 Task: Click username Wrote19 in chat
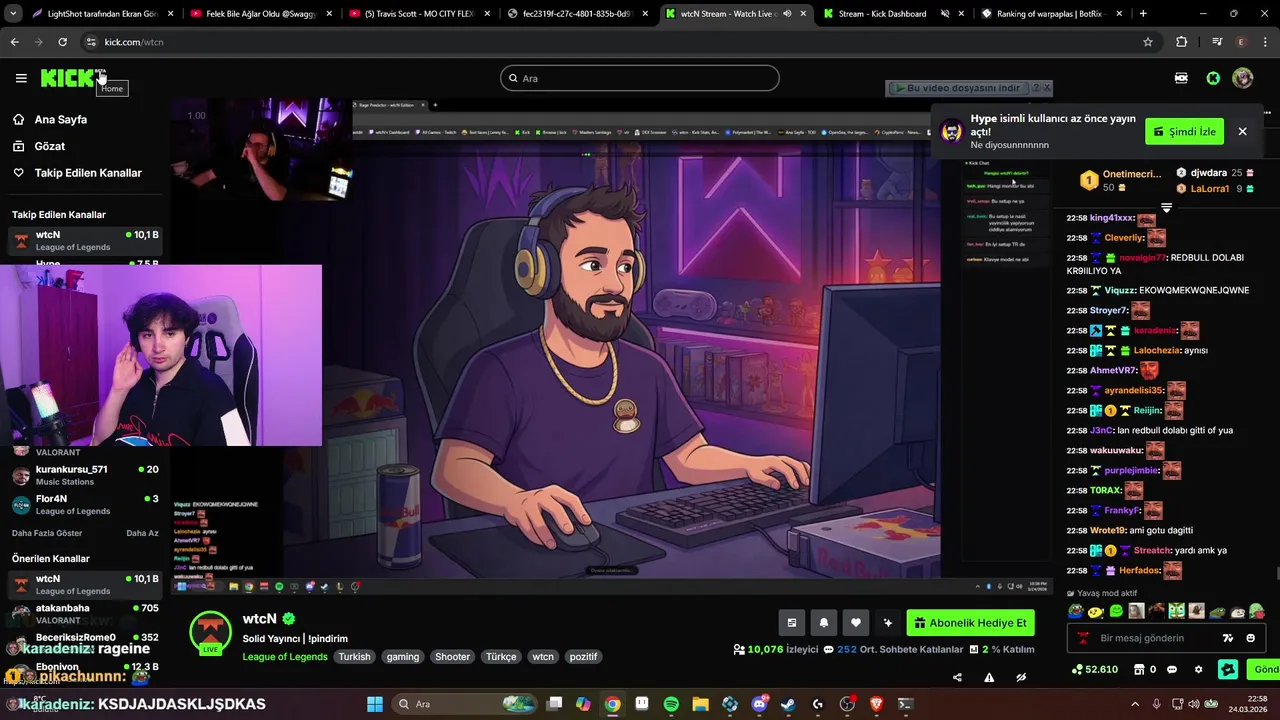tap(1108, 531)
